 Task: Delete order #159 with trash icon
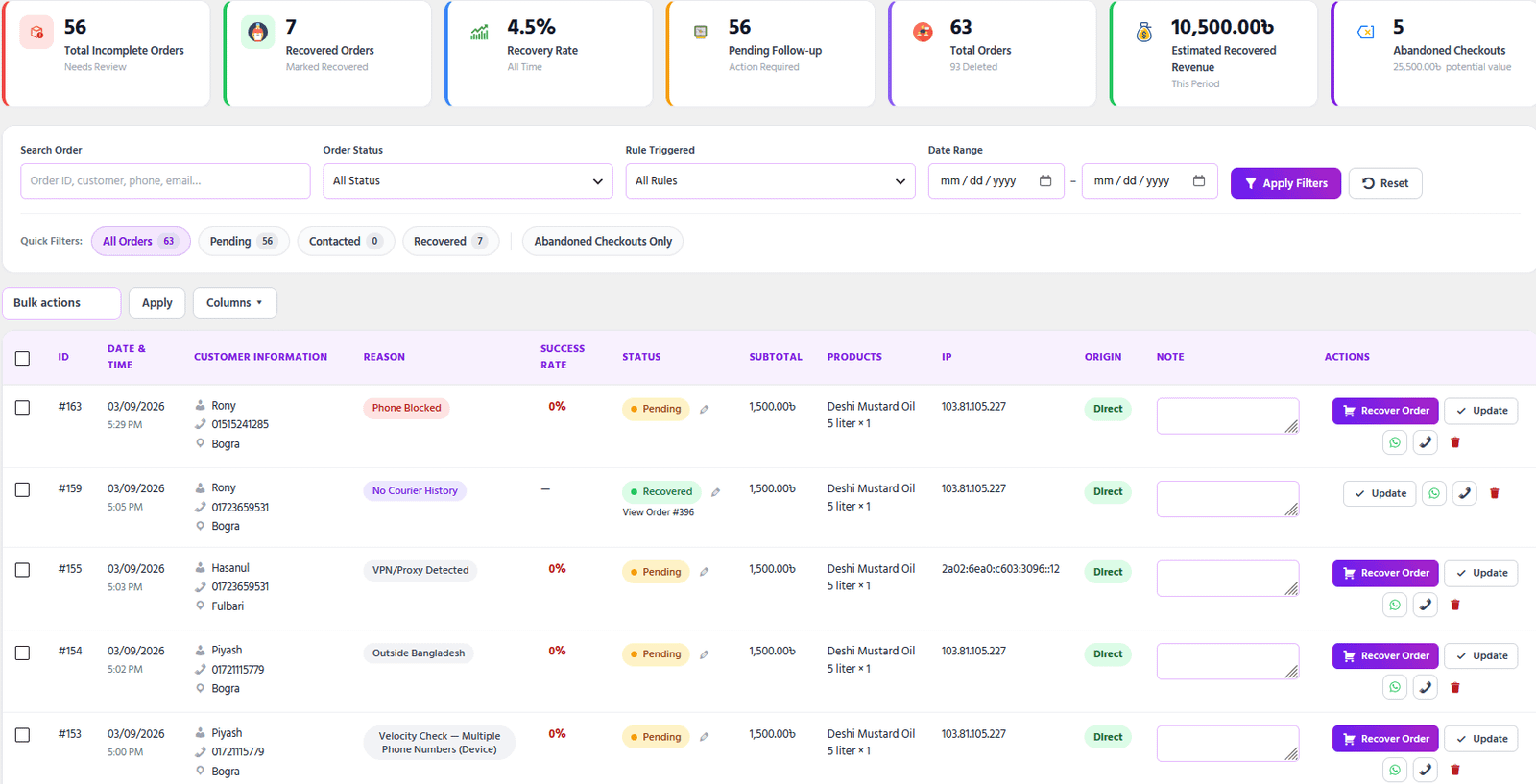click(x=1495, y=493)
